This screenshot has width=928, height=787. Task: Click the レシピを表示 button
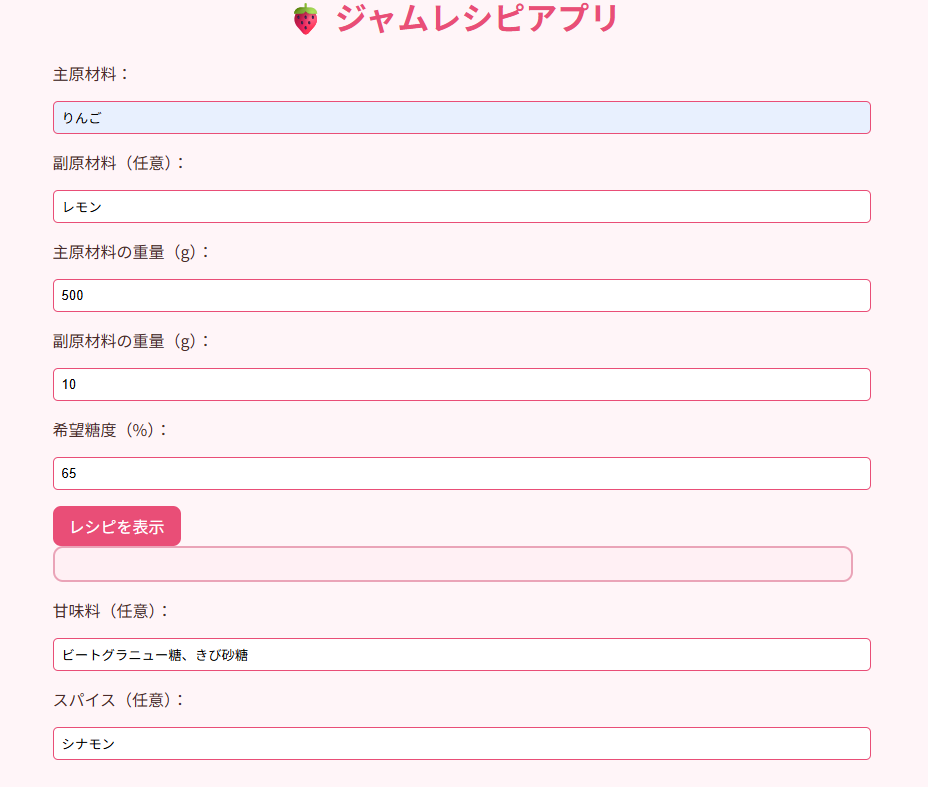click(x=117, y=526)
